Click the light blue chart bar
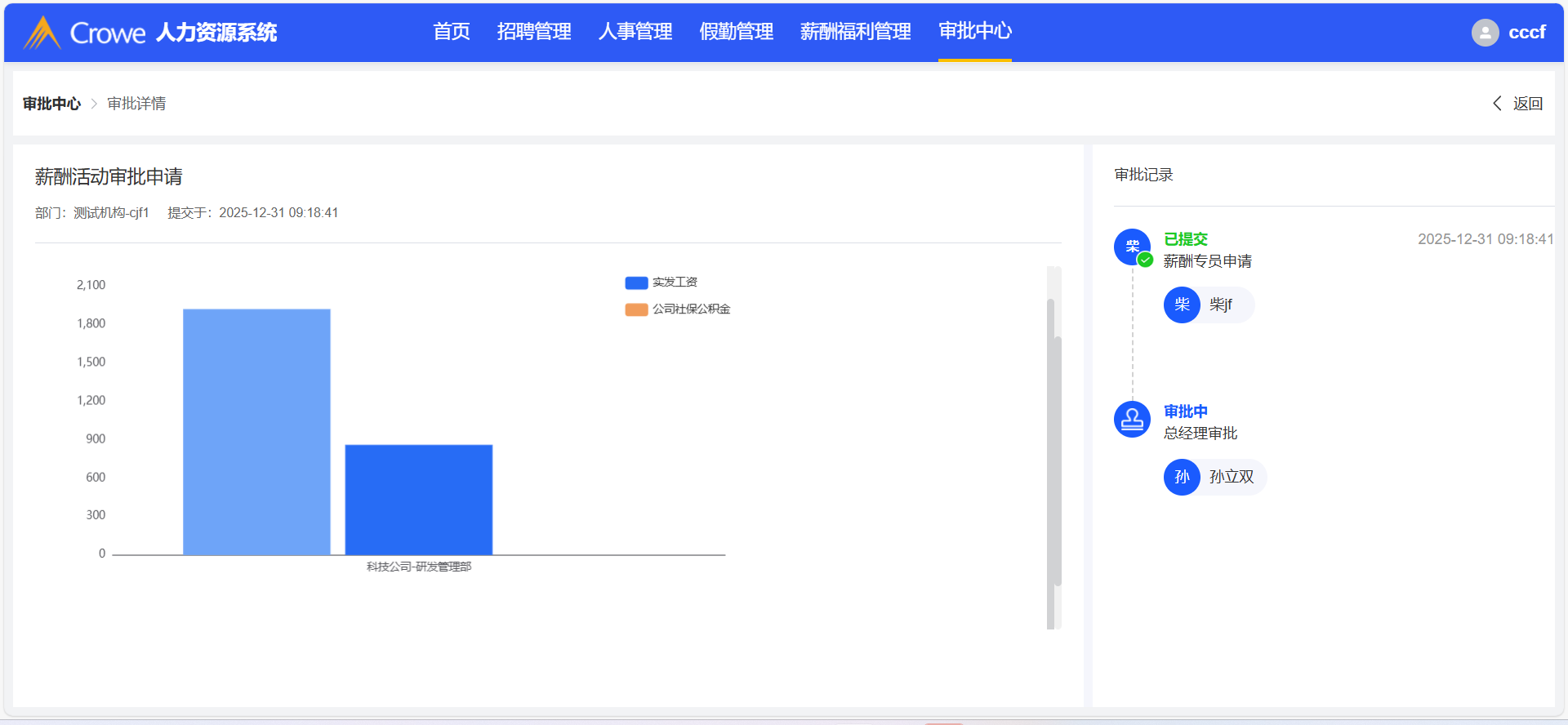Image resolution: width=1568 pixels, height=725 pixels. 256,431
